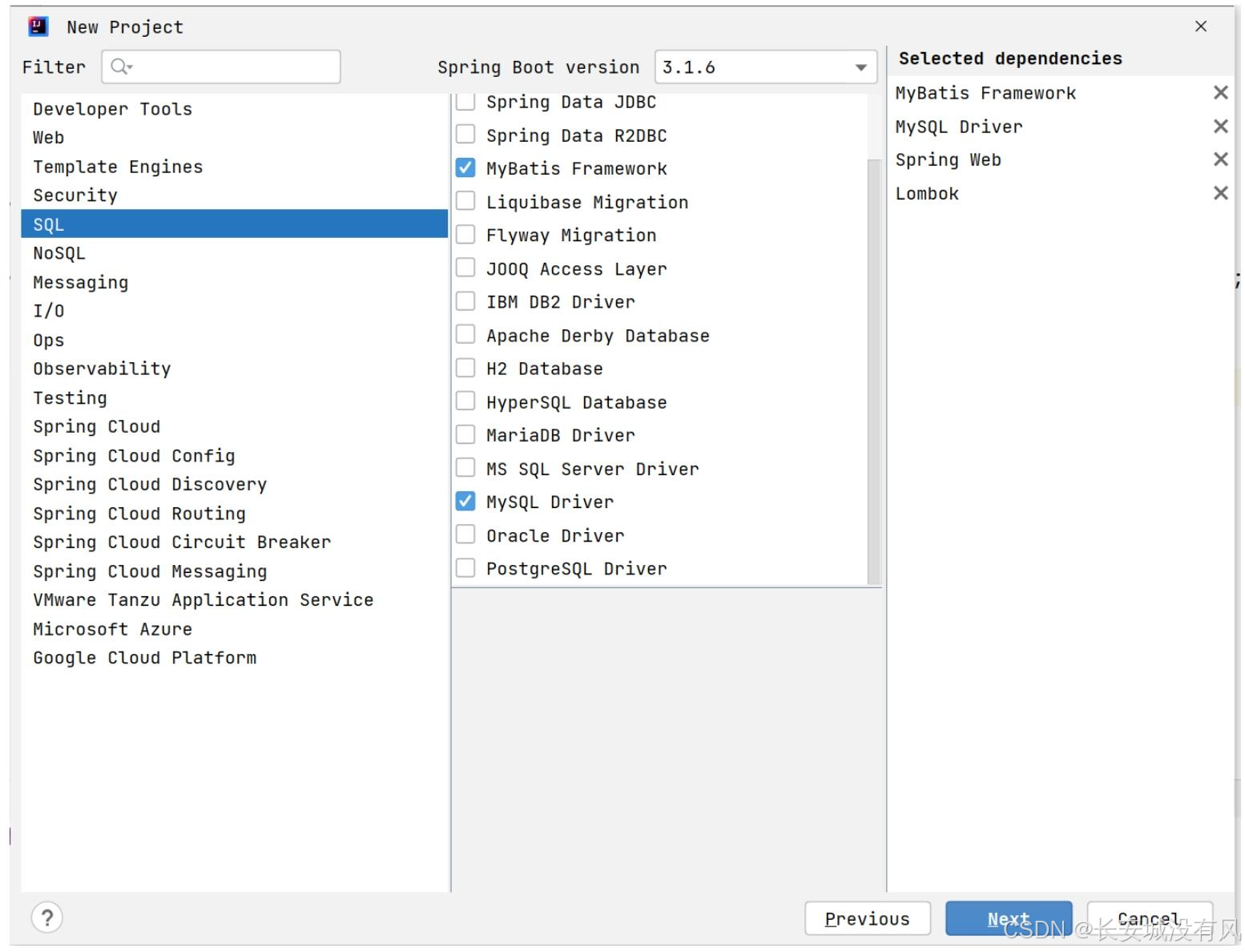Enable the Flyway Migration checkbox

[x=465, y=235]
